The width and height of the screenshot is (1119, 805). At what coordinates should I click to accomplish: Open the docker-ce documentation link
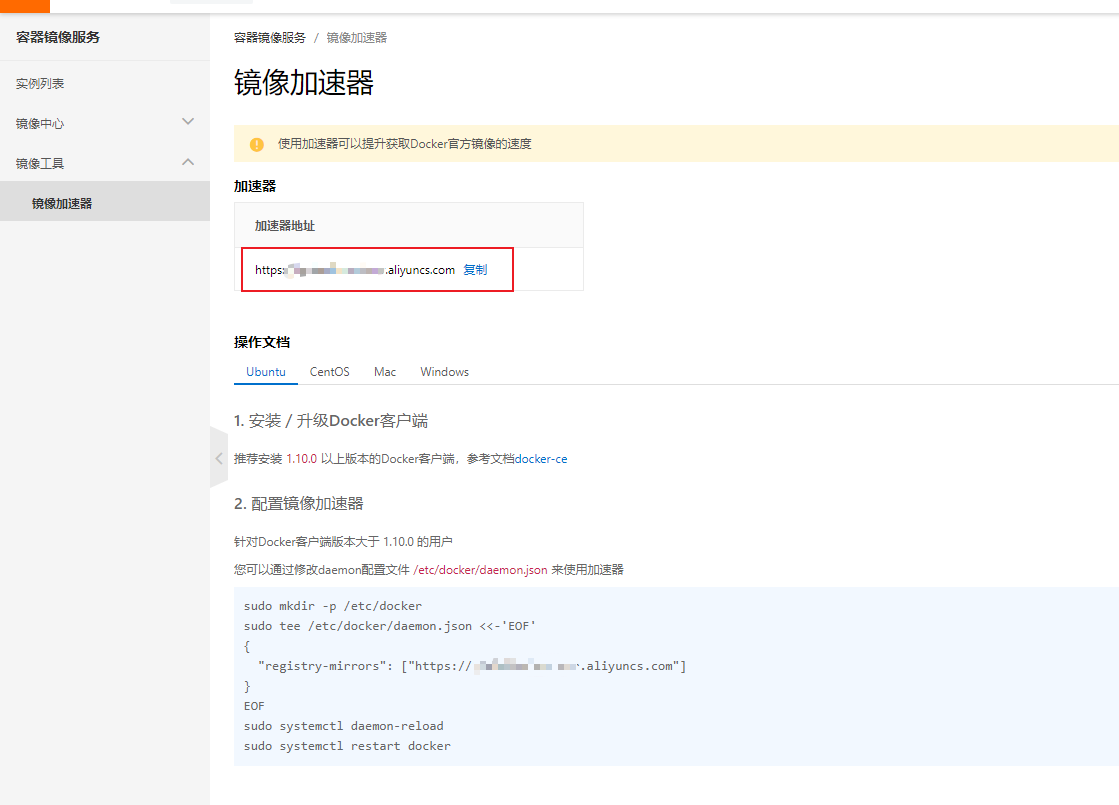click(541, 458)
